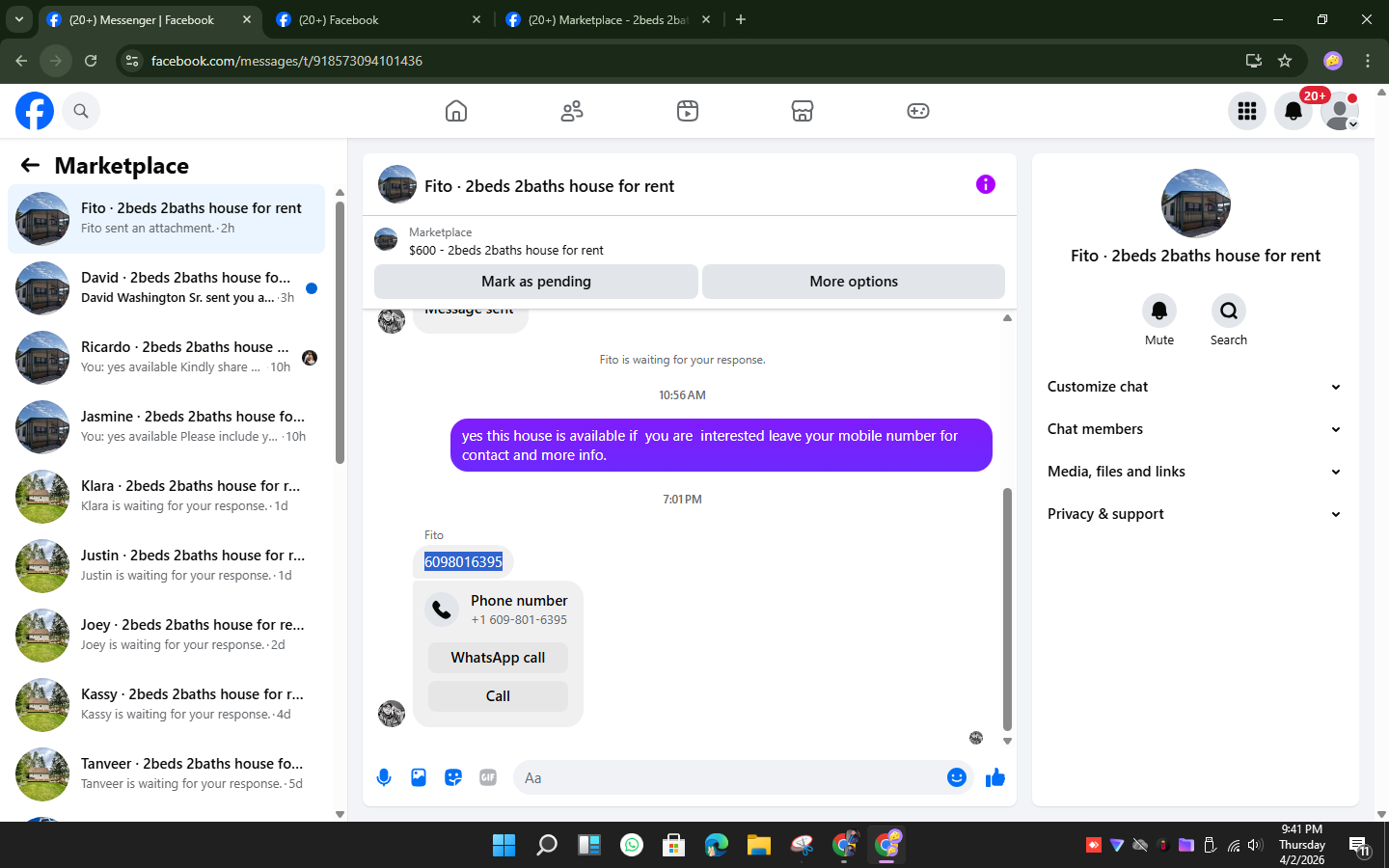Open Microsoft Edge from the taskbar
The height and width of the screenshot is (868, 1389).
pos(717,845)
